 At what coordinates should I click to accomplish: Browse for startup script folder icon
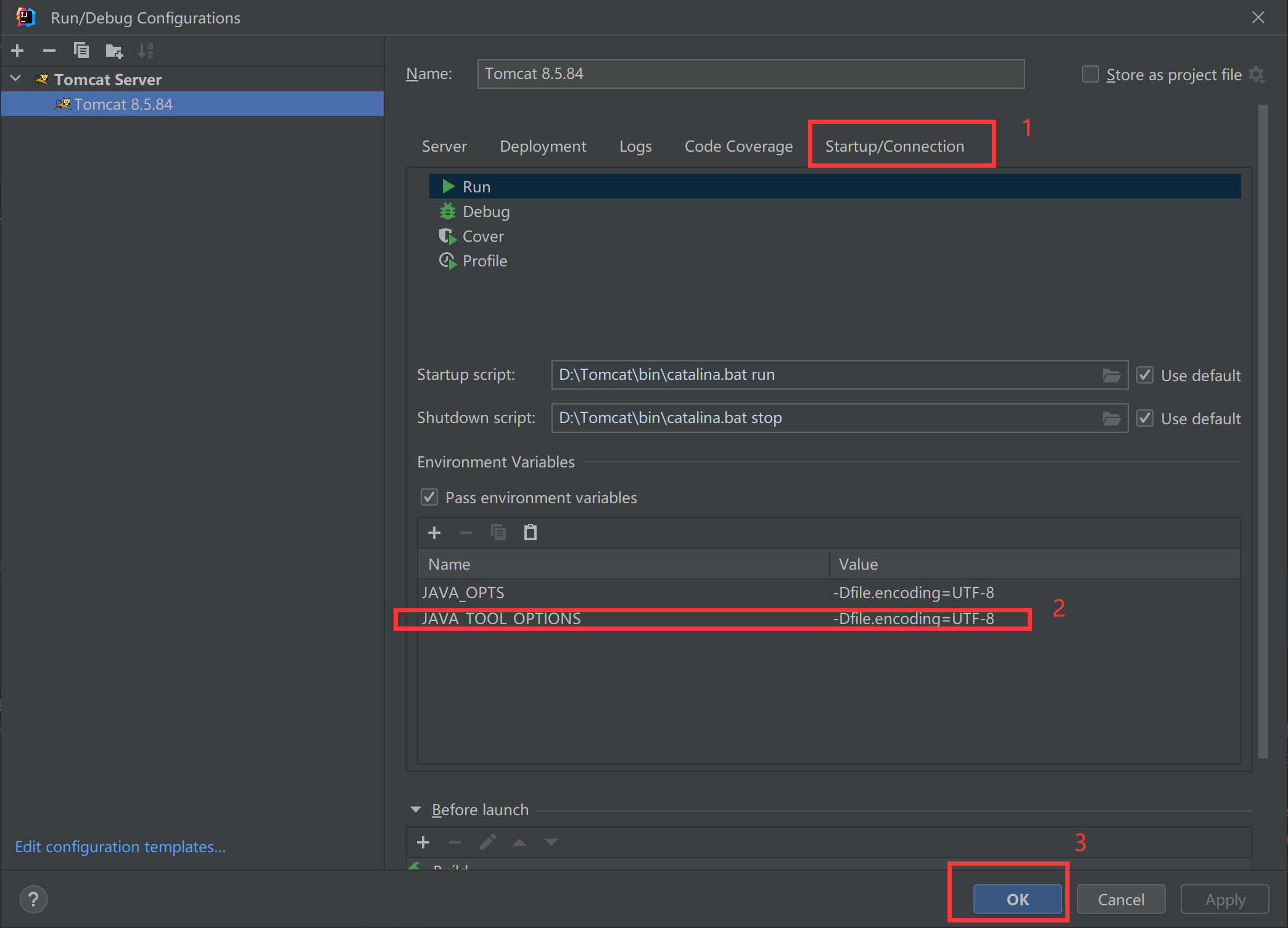tap(1111, 376)
